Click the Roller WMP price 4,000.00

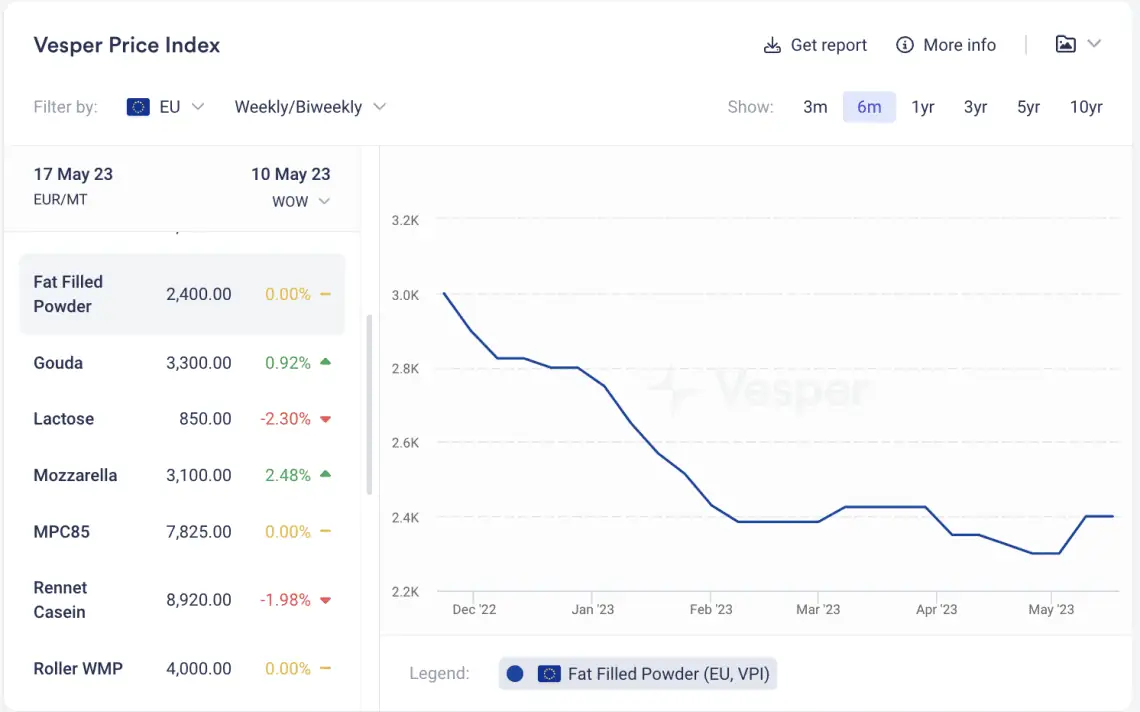pos(198,668)
